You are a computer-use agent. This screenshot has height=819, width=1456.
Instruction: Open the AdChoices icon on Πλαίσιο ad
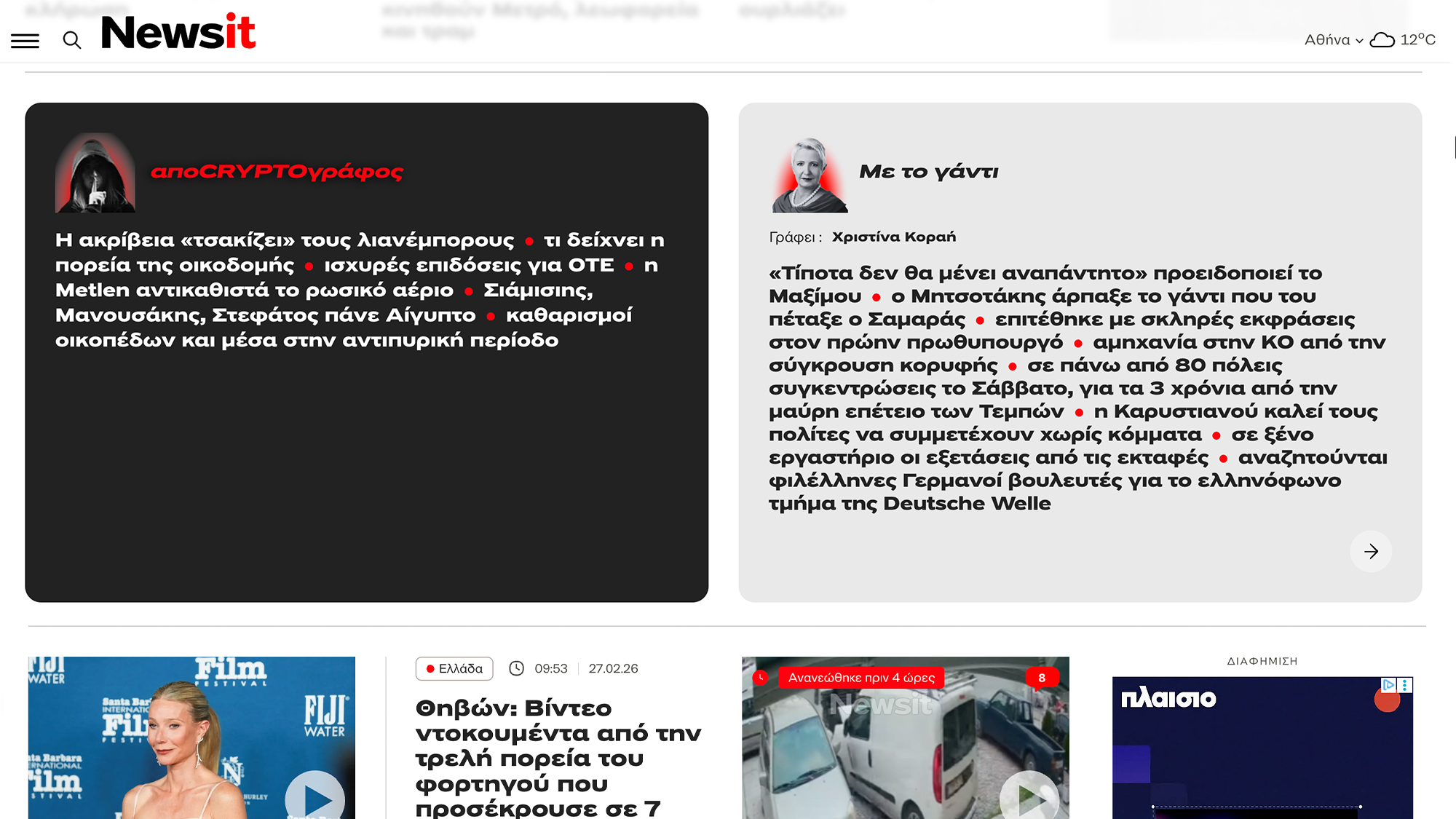[x=1388, y=684]
